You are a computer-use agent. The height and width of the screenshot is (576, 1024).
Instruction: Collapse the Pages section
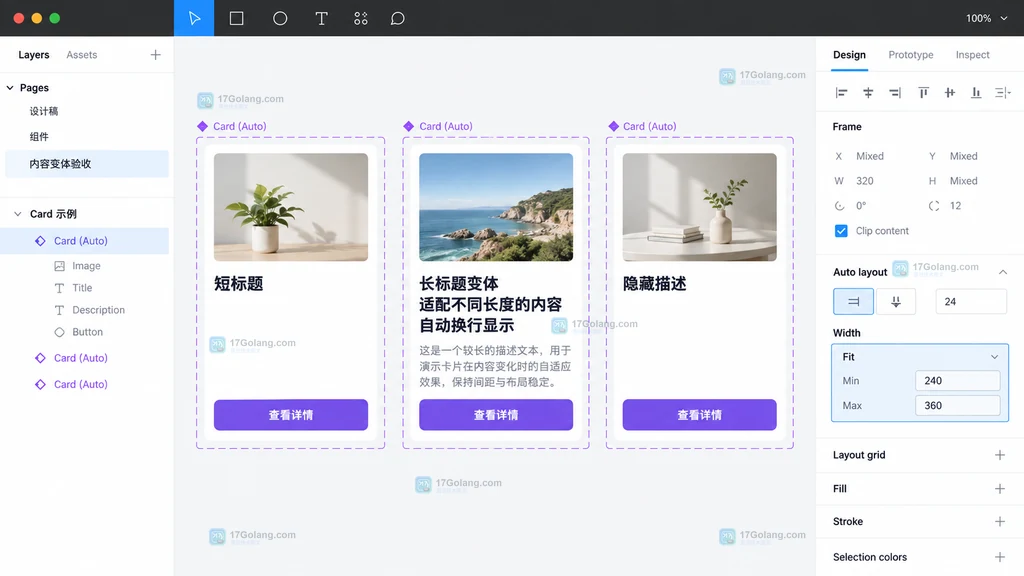tap(10, 88)
